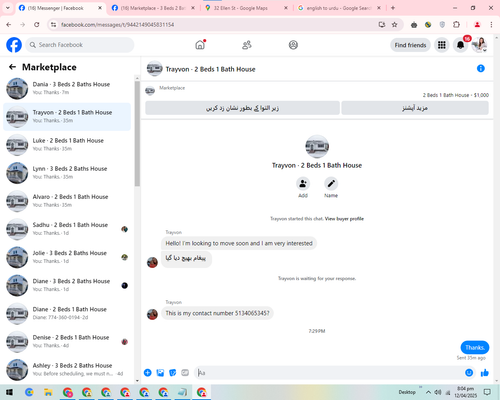
Task: Open the Windows Start menu
Action: tap(9, 392)
